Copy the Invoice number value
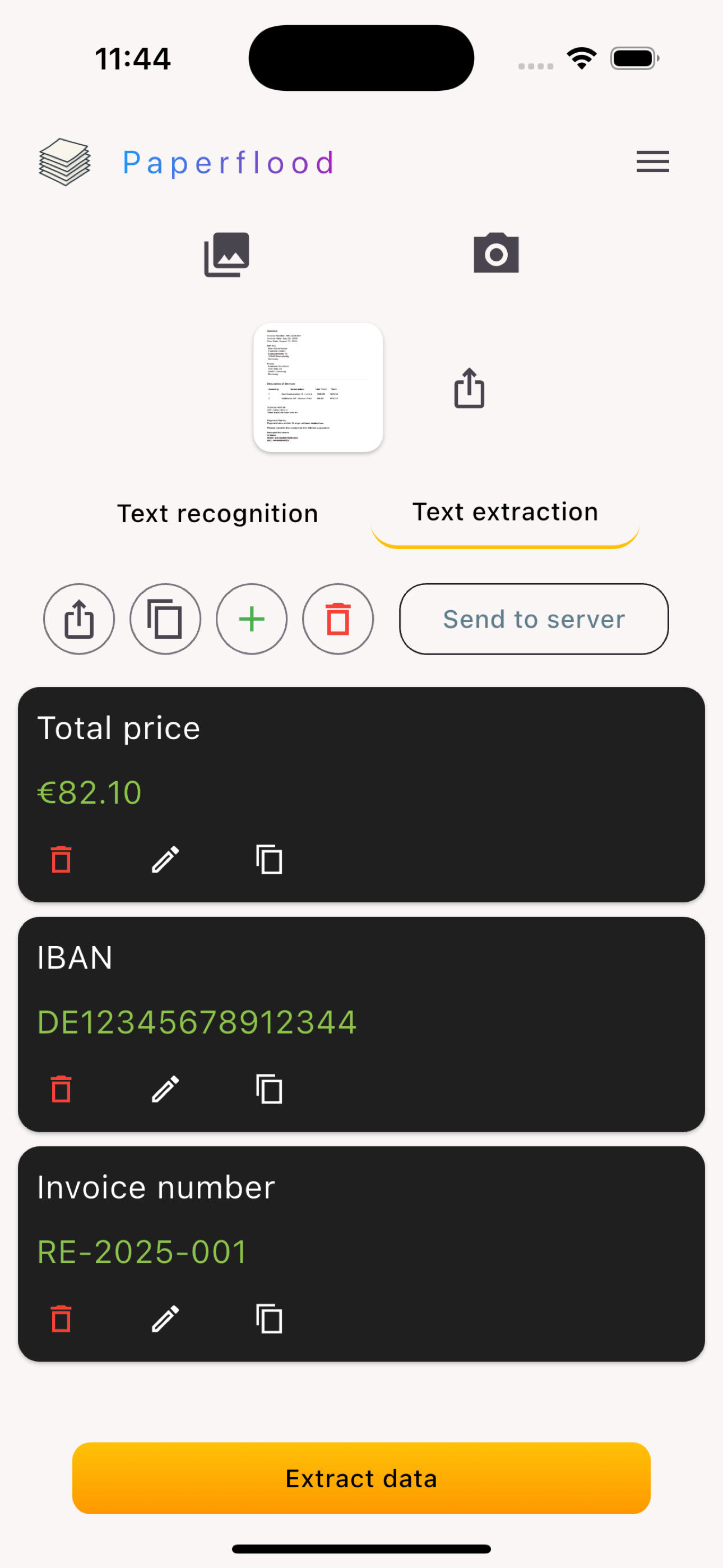Image resolution: width=723 pixels, height=1568 pixels. (269, 1318)
